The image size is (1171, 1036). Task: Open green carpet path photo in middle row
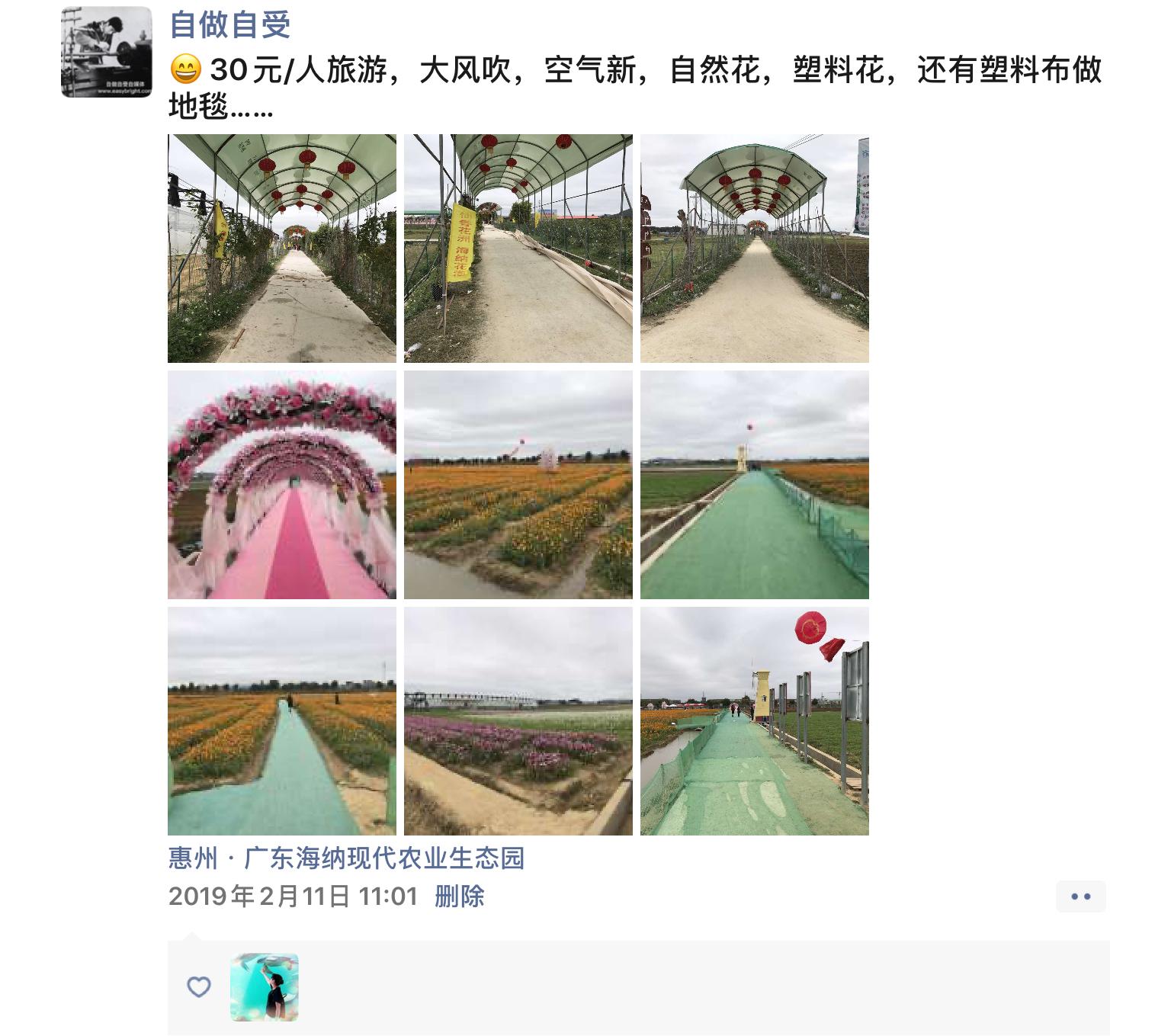point(755,485)
